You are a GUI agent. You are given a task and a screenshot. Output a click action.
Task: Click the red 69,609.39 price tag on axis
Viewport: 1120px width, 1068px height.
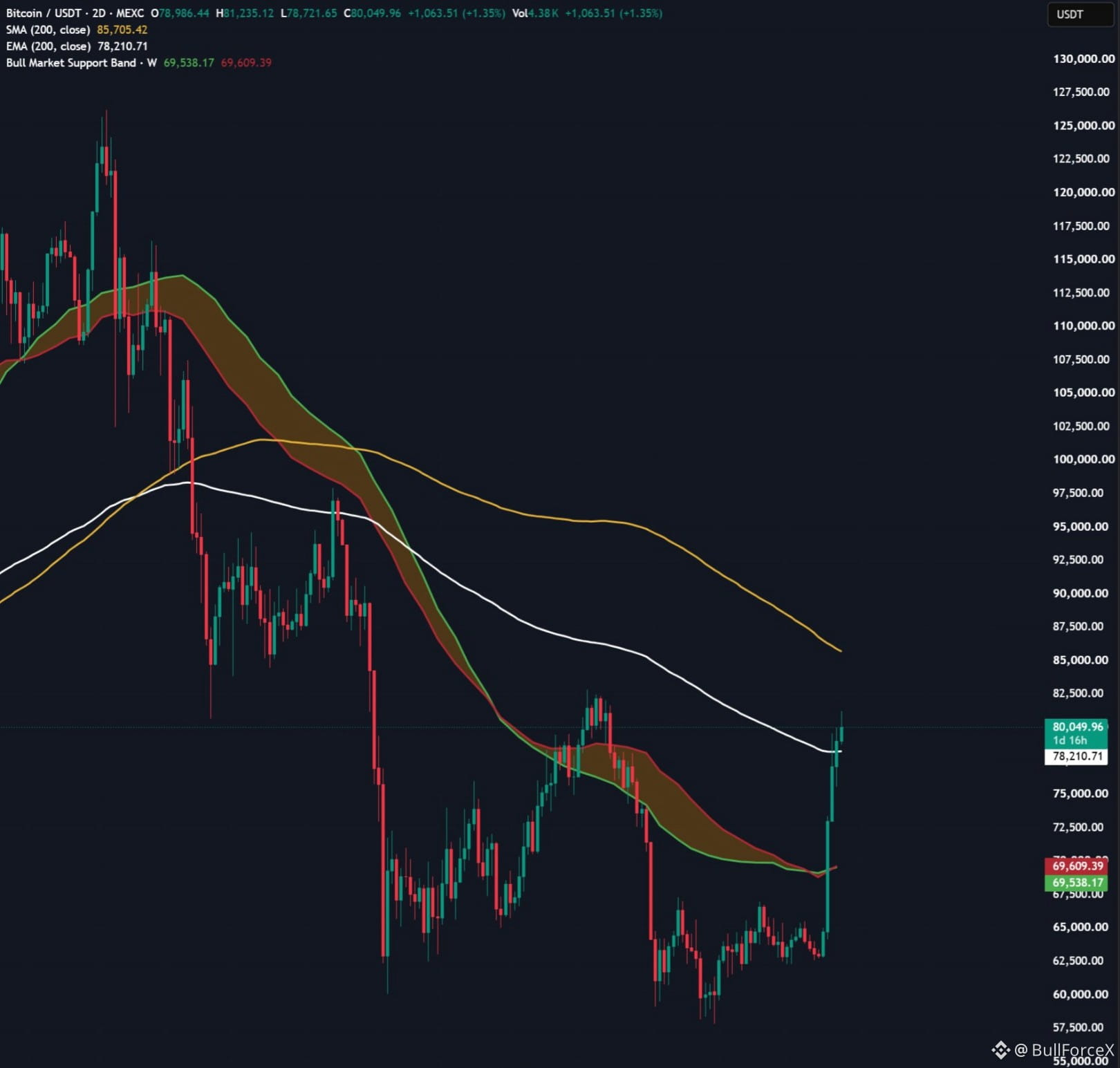click(x=1077, y=866)
